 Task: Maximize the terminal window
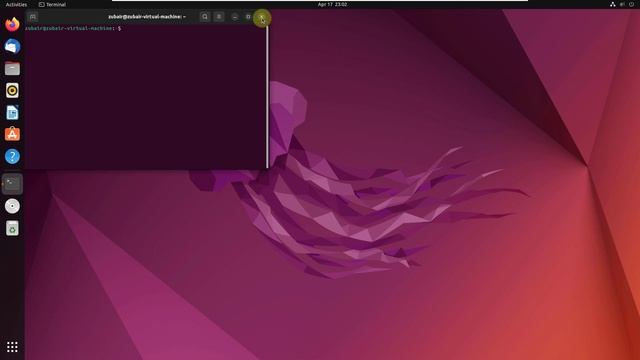pos(248,17)
